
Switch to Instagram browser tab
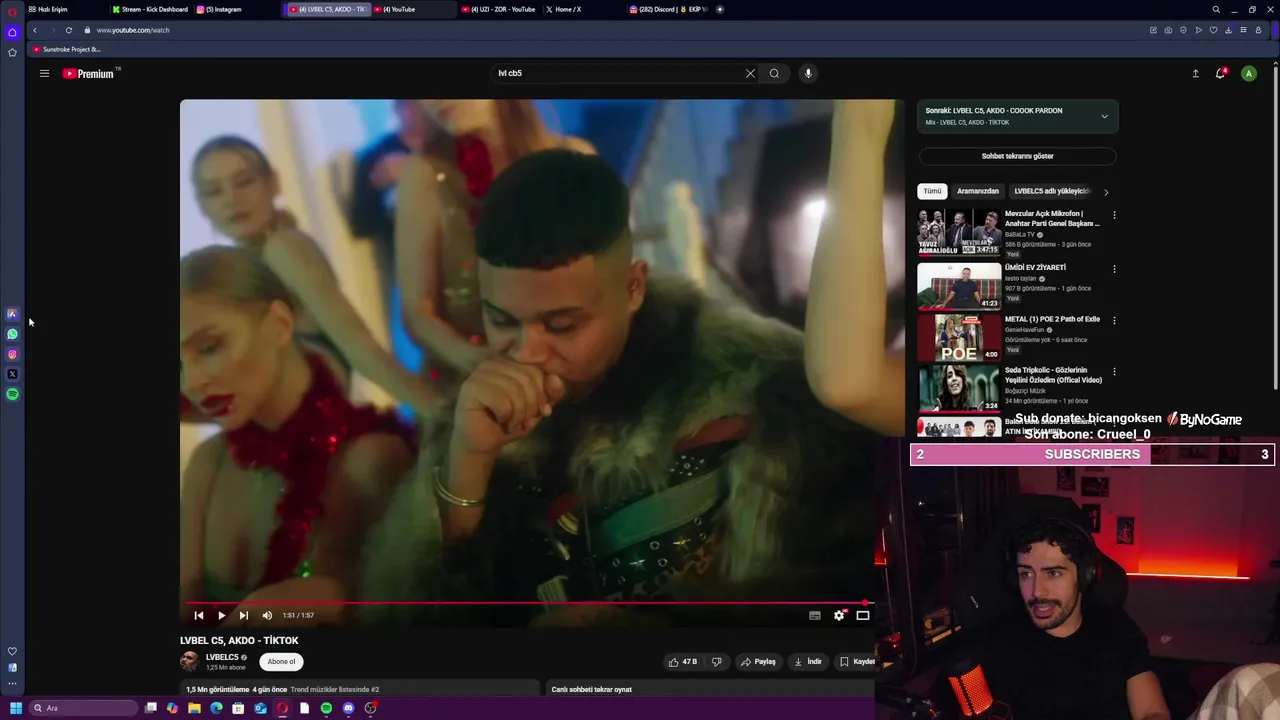click(x=222, y=9)
